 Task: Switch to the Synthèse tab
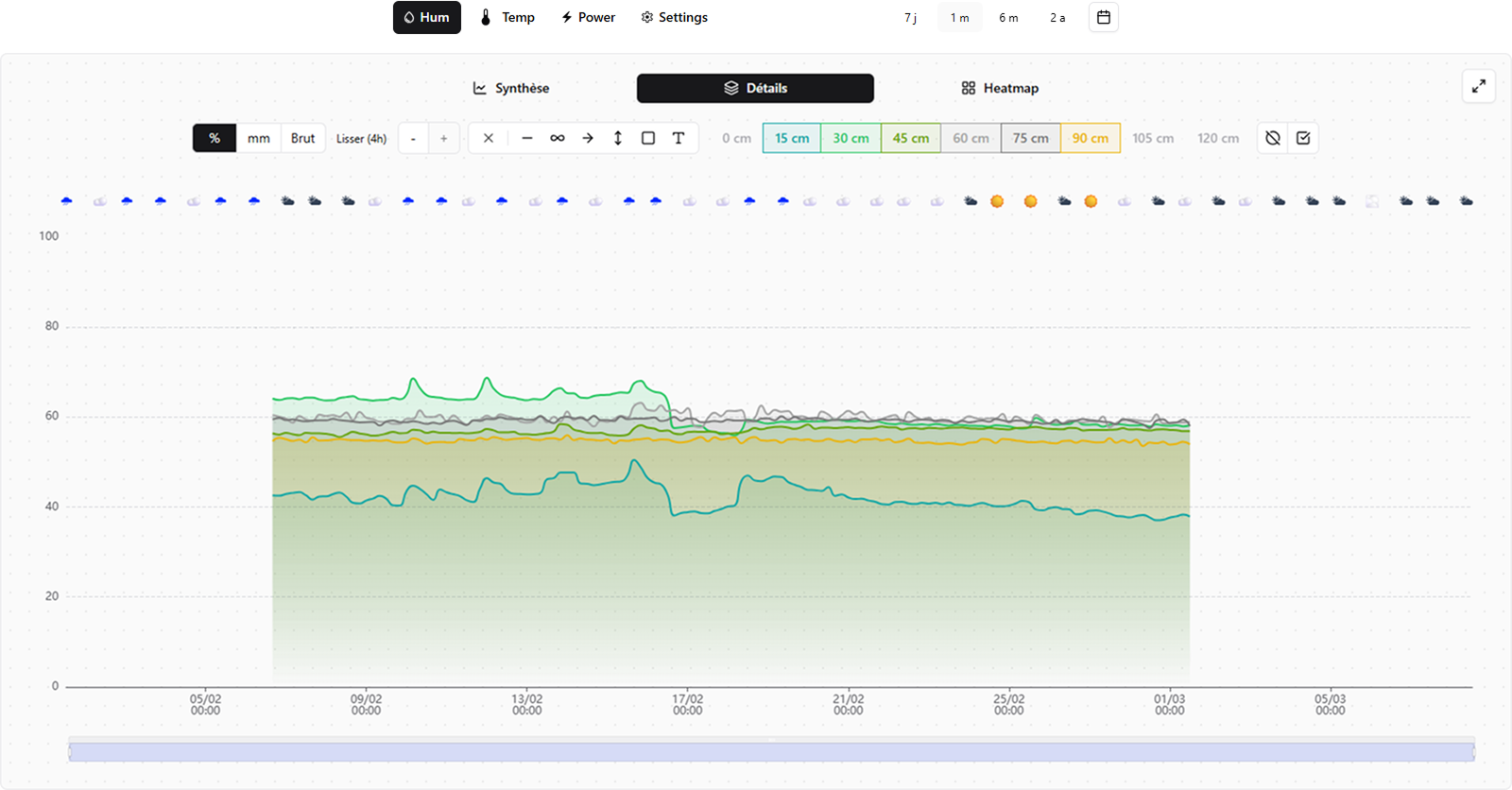coord(511,88)
